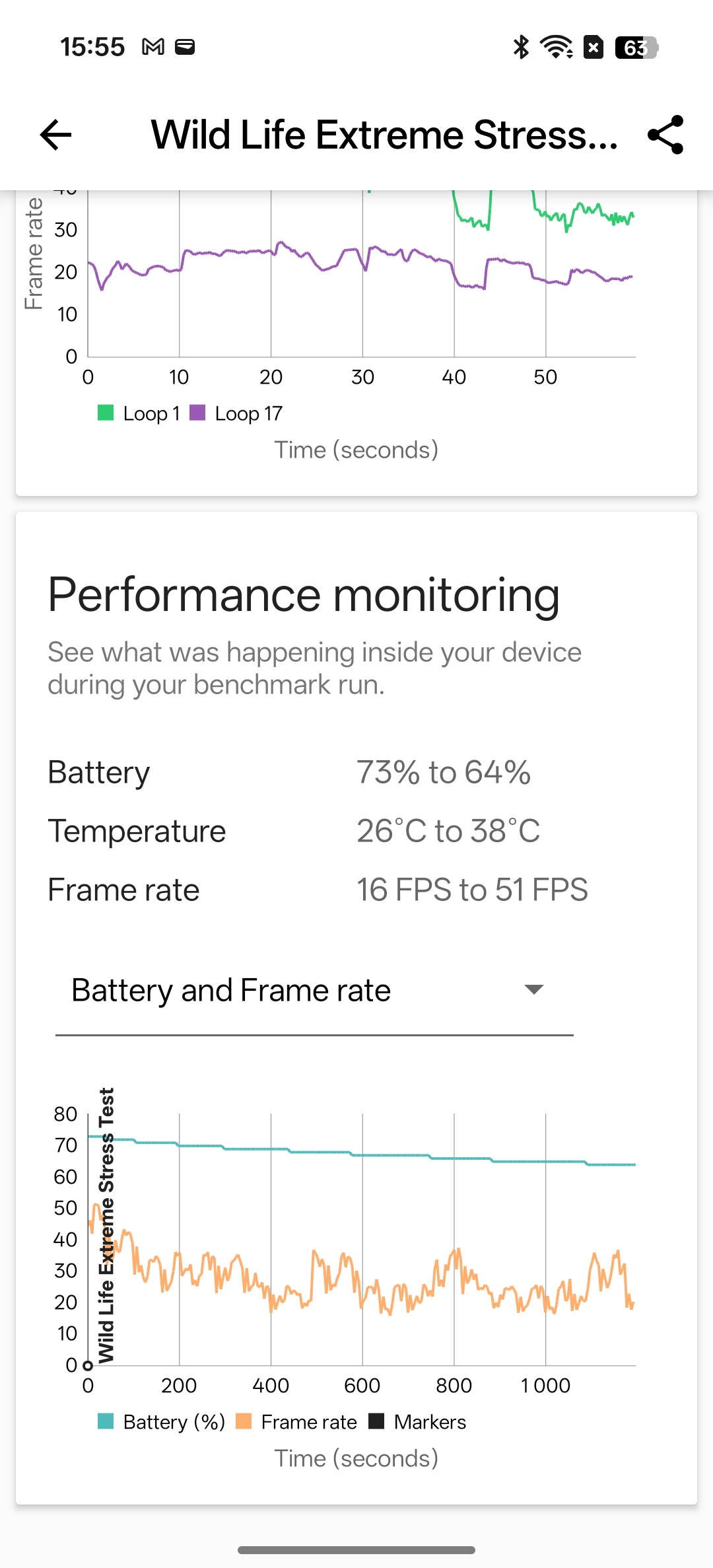Tap the Wild Life Extreme Stress title

coord(384,135)
